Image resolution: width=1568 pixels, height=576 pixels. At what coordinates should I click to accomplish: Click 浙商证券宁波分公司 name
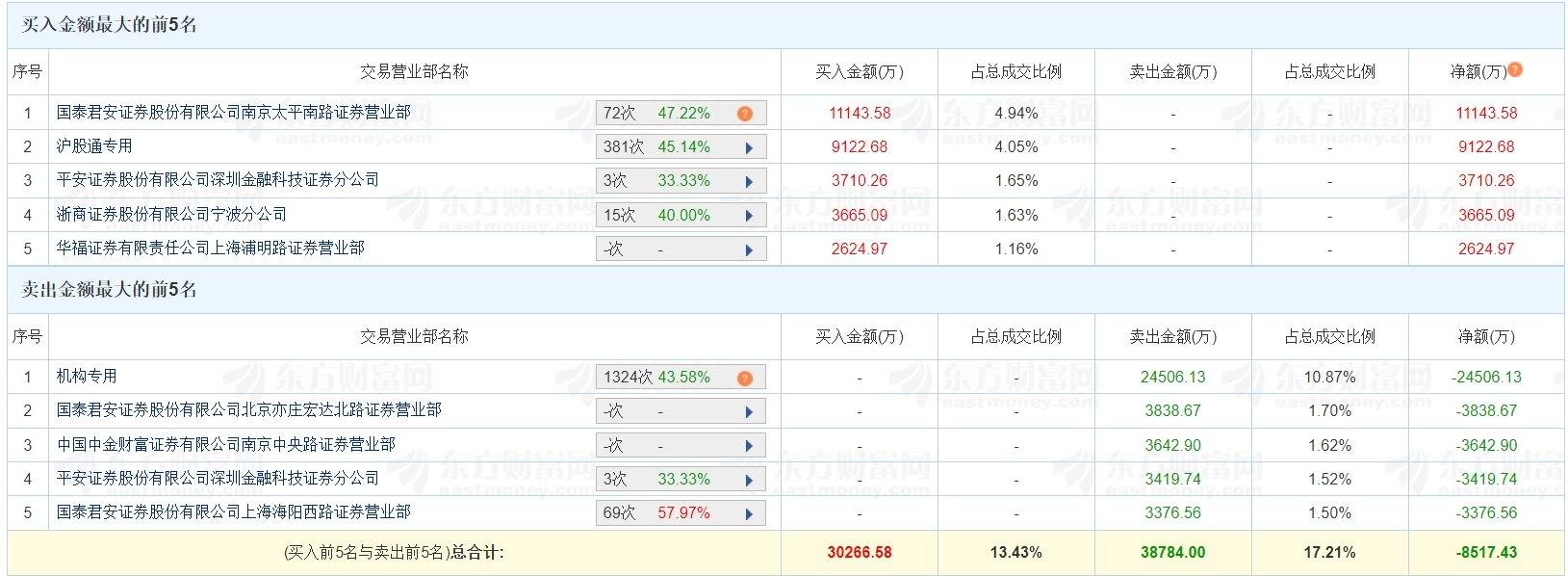(x=169, y=215)
